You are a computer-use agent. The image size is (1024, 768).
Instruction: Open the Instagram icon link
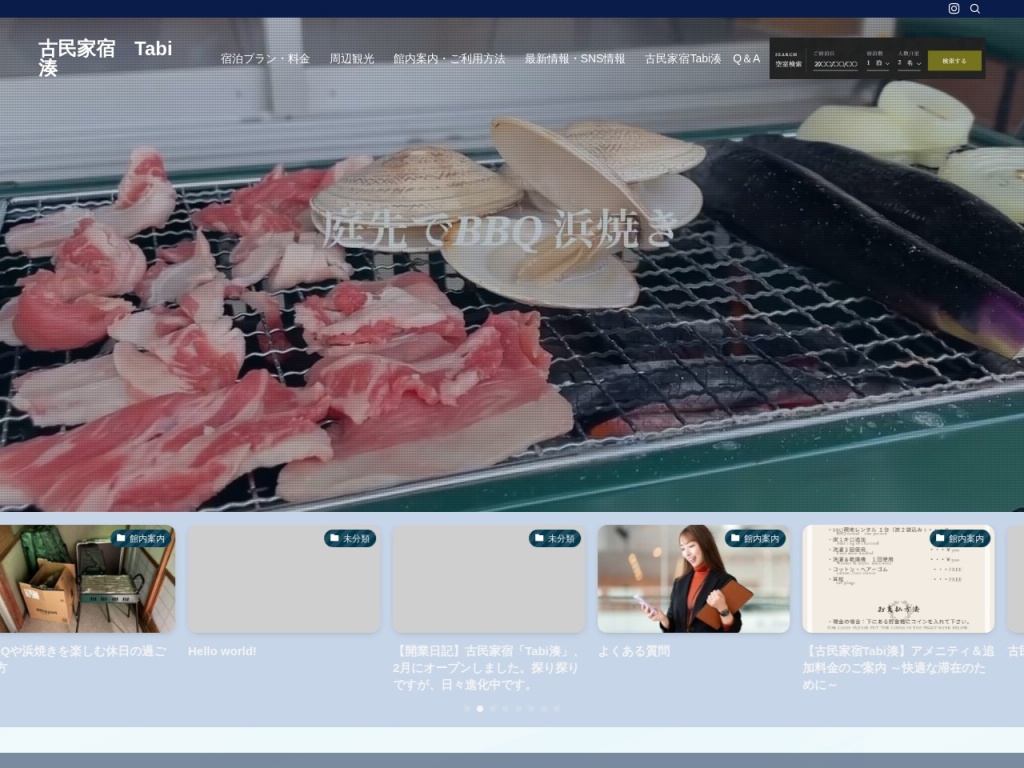[x=954, y=9]
